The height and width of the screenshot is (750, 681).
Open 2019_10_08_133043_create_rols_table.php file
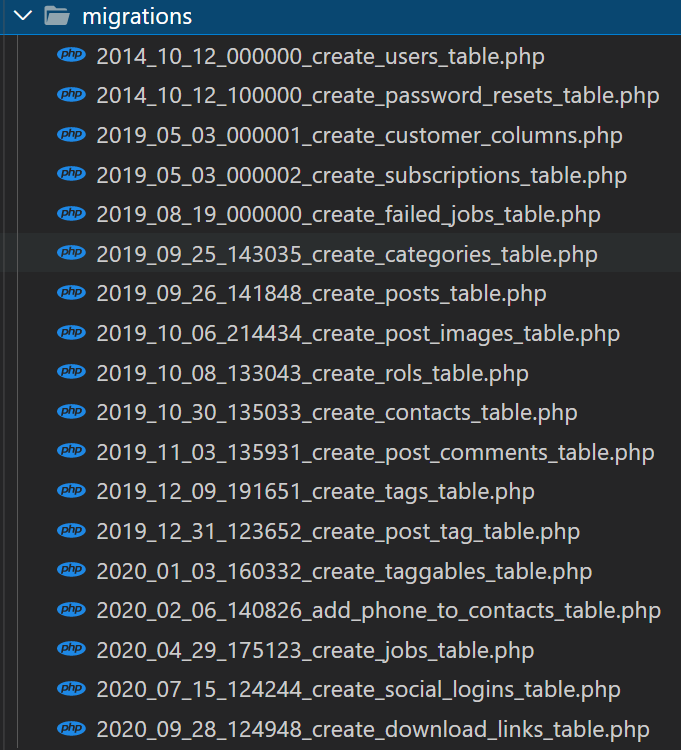(x=312, y=373)
